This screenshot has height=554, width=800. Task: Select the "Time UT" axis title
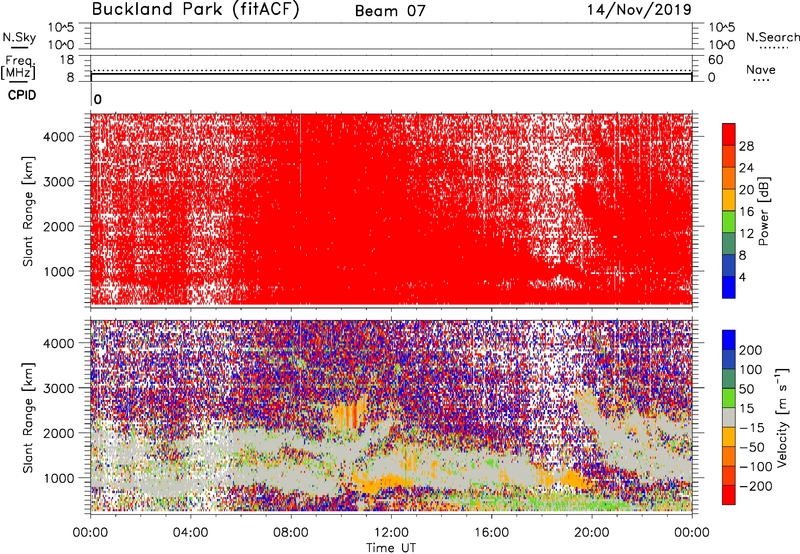pyautogui.click(x=391, y=548)
